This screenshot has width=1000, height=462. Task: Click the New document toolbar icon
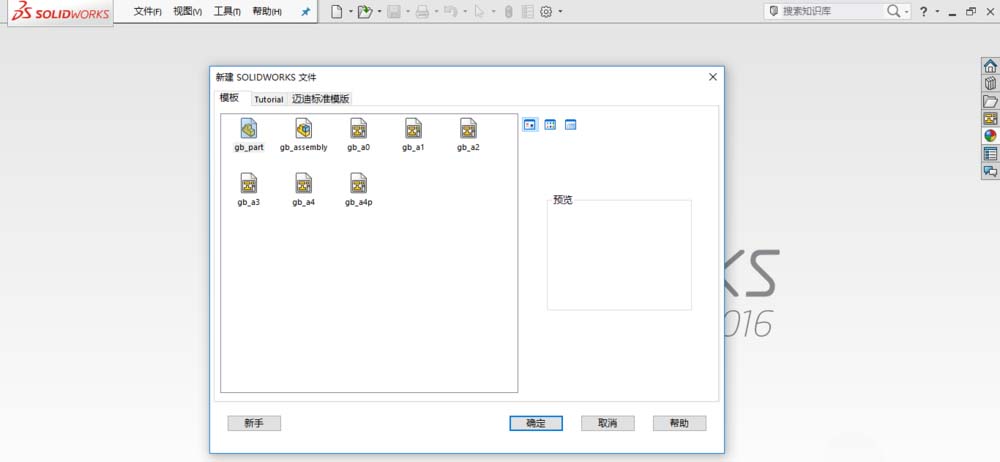click(337, 11)
